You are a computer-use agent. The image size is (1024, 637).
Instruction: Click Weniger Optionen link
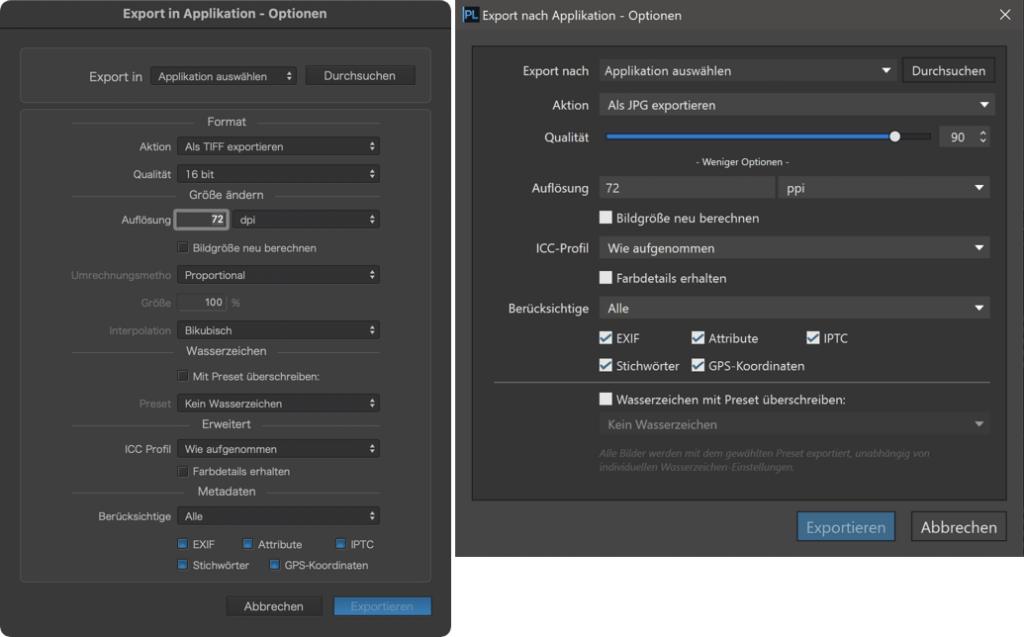coord(742,162)
